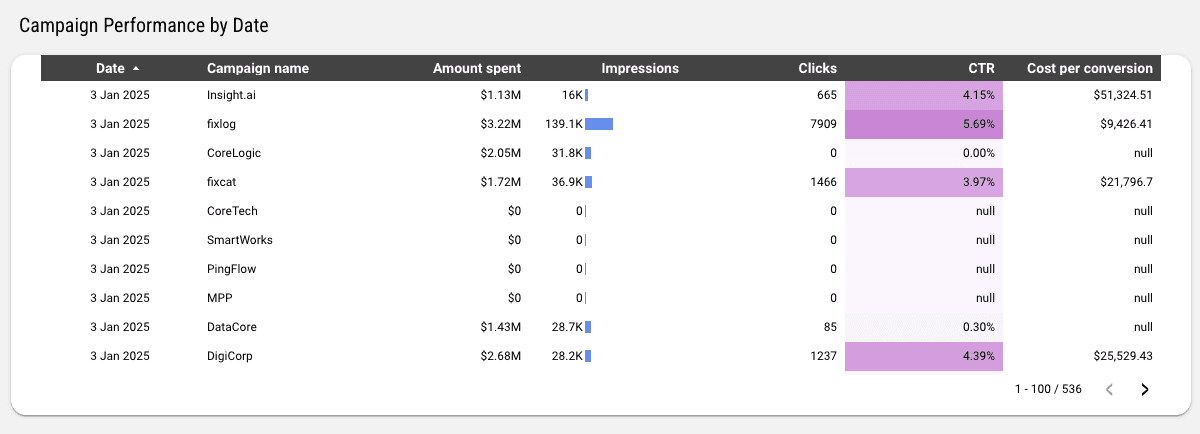1200x434 pixels.
Task: Click the 7909 clicks cell
Action: (x=823, y=125)
